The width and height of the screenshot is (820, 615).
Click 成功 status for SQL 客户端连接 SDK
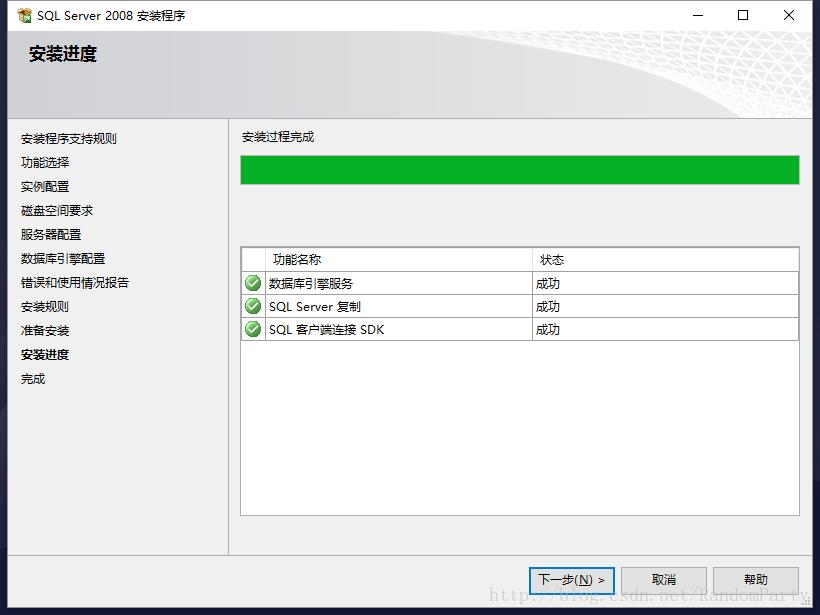548,329
